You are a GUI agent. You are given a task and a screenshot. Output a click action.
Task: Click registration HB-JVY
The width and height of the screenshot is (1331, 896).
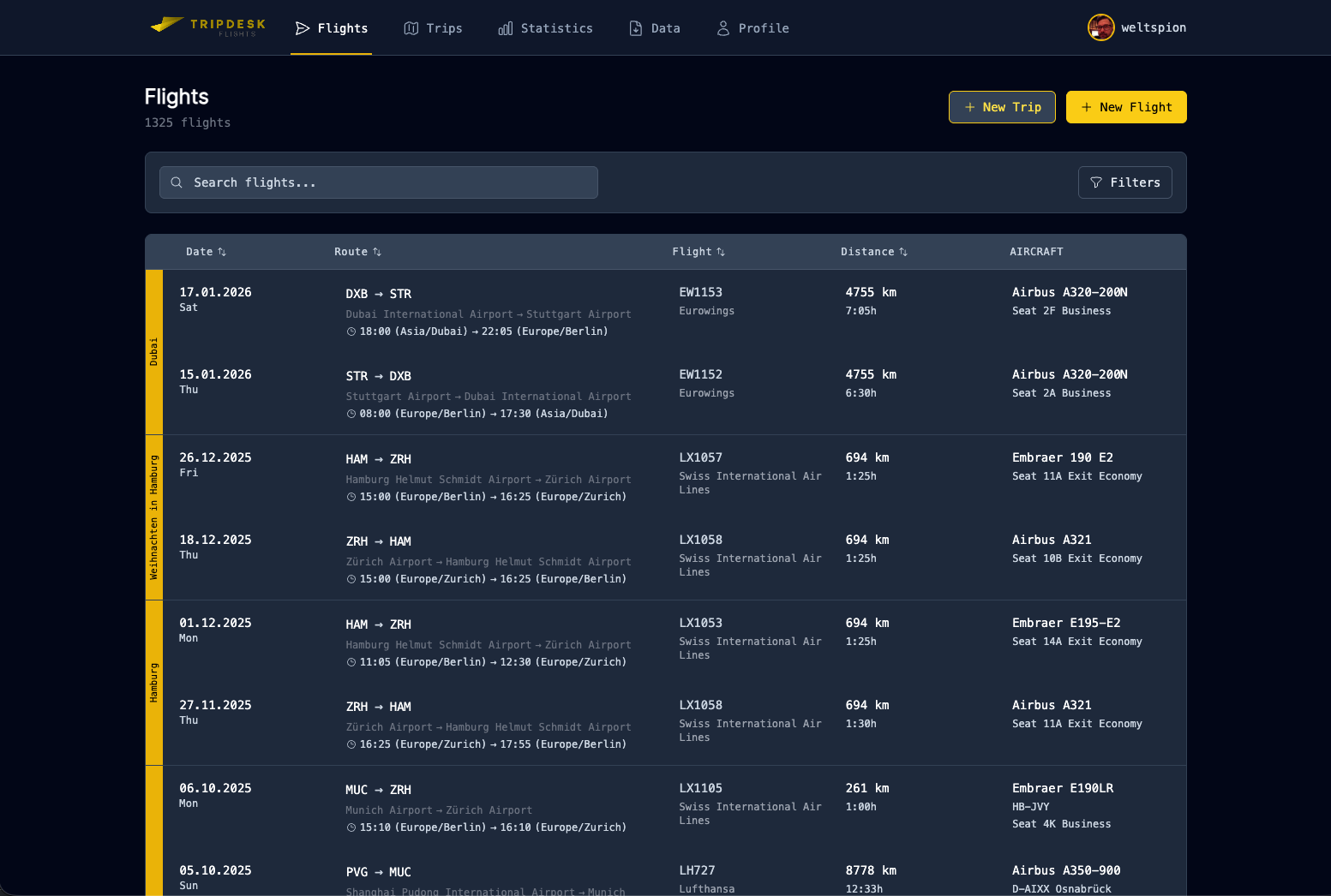coord(1030,807)
